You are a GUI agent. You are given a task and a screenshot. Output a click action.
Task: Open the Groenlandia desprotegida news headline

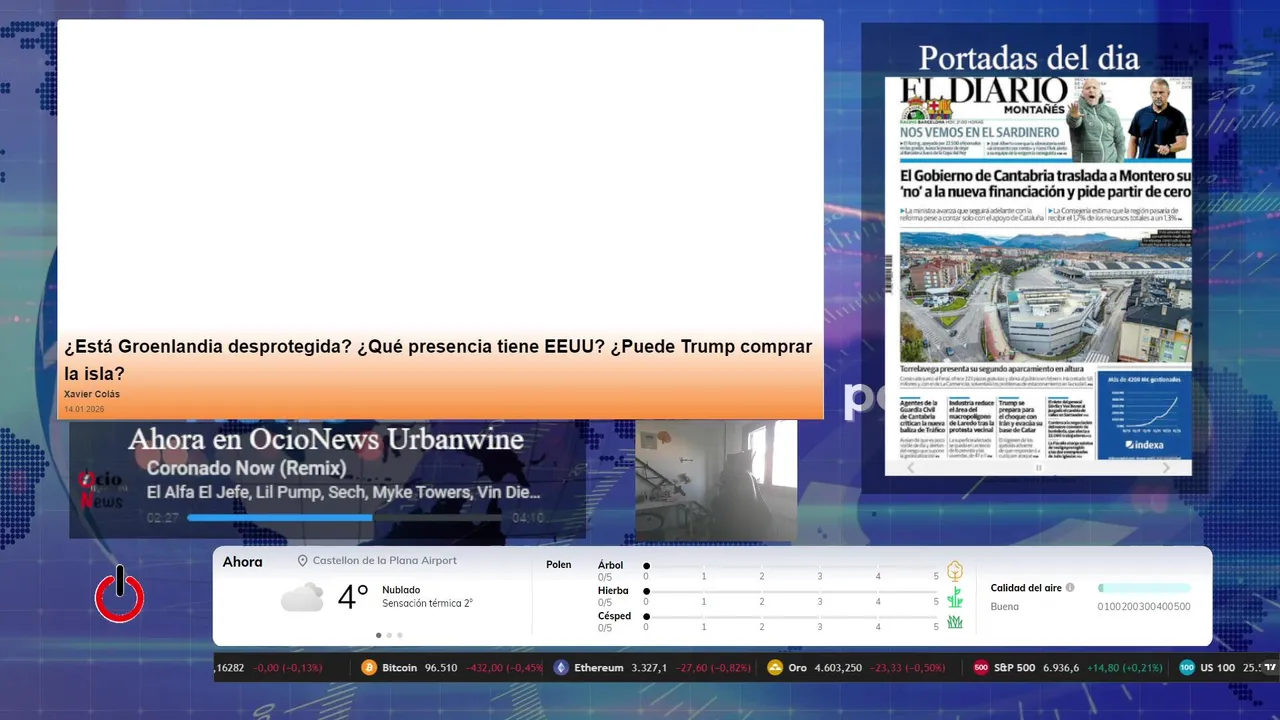click(438, 360)
